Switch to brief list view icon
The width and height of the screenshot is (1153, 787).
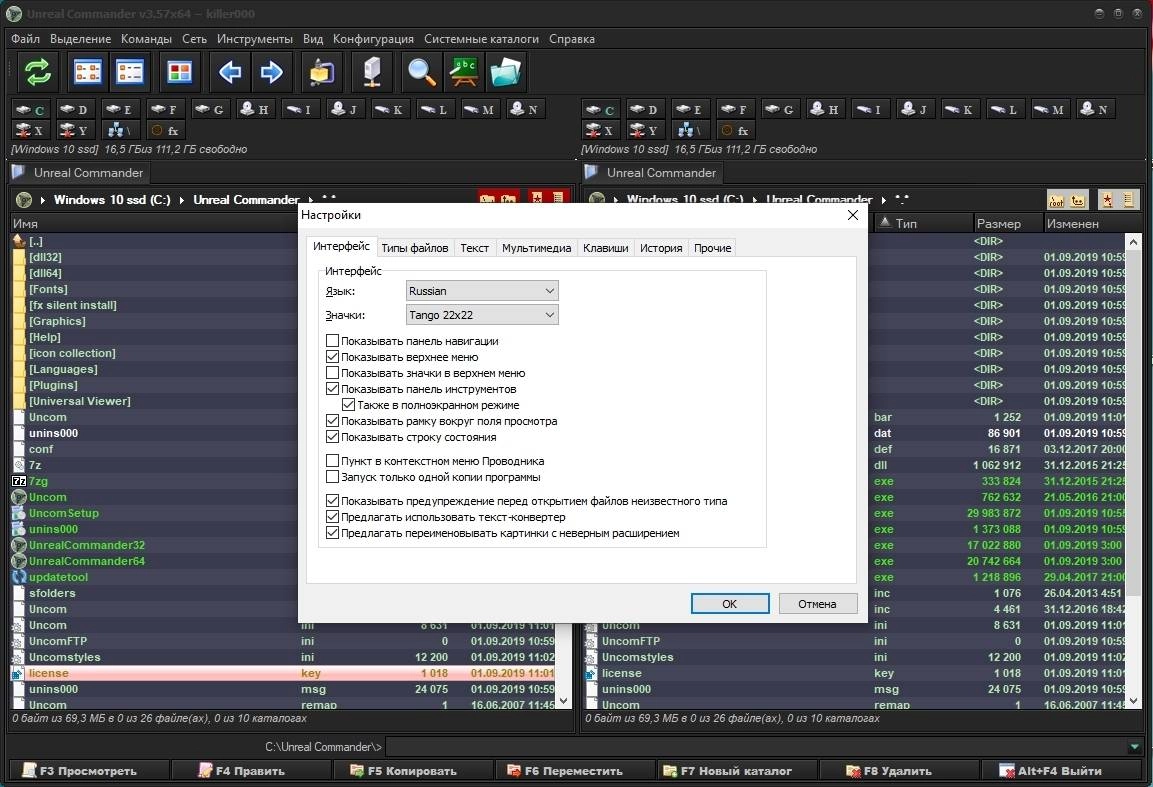point(88,72)
